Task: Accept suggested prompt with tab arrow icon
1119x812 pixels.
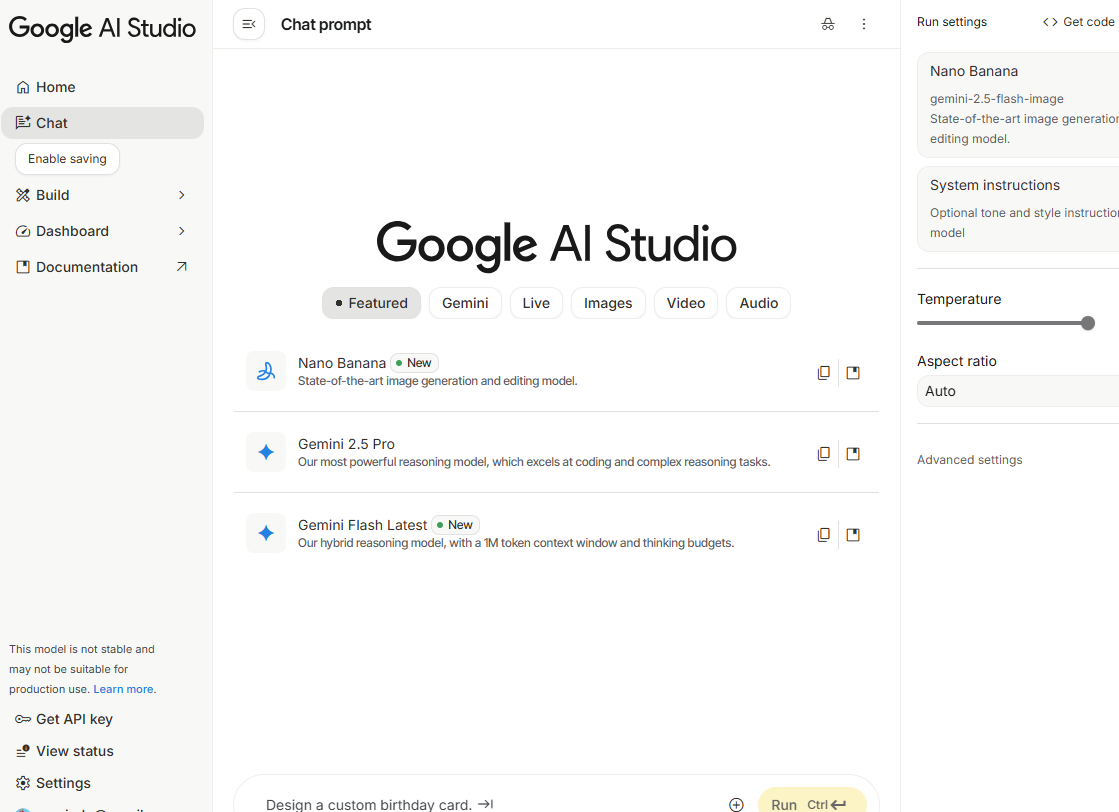Action: [485, 803]
